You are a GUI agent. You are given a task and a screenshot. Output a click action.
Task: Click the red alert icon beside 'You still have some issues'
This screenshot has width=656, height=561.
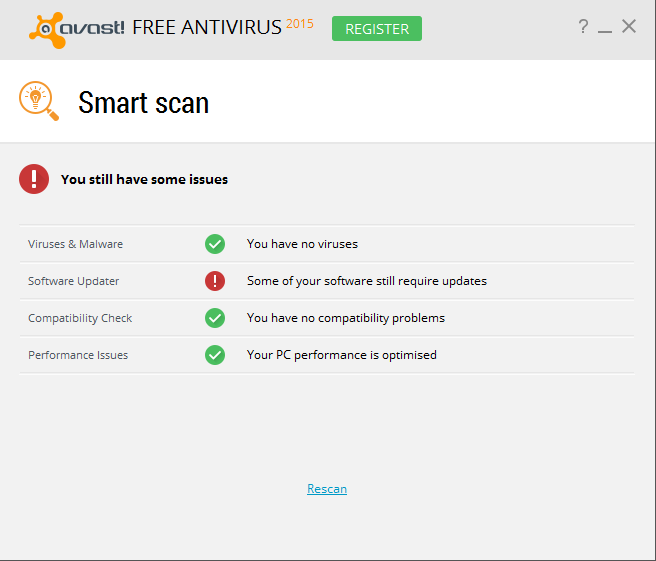34,179
